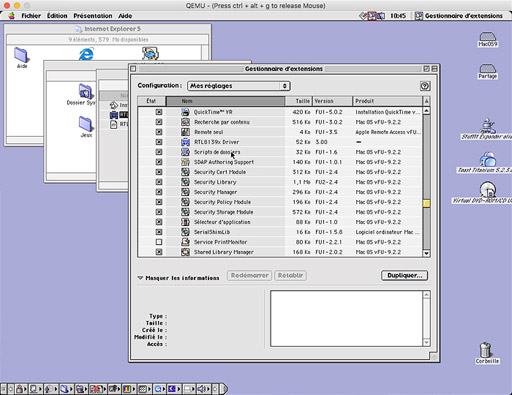Viewport: 512px width, 395px height.
Task: Click inside the information description text area
Action: click(346, 318)
